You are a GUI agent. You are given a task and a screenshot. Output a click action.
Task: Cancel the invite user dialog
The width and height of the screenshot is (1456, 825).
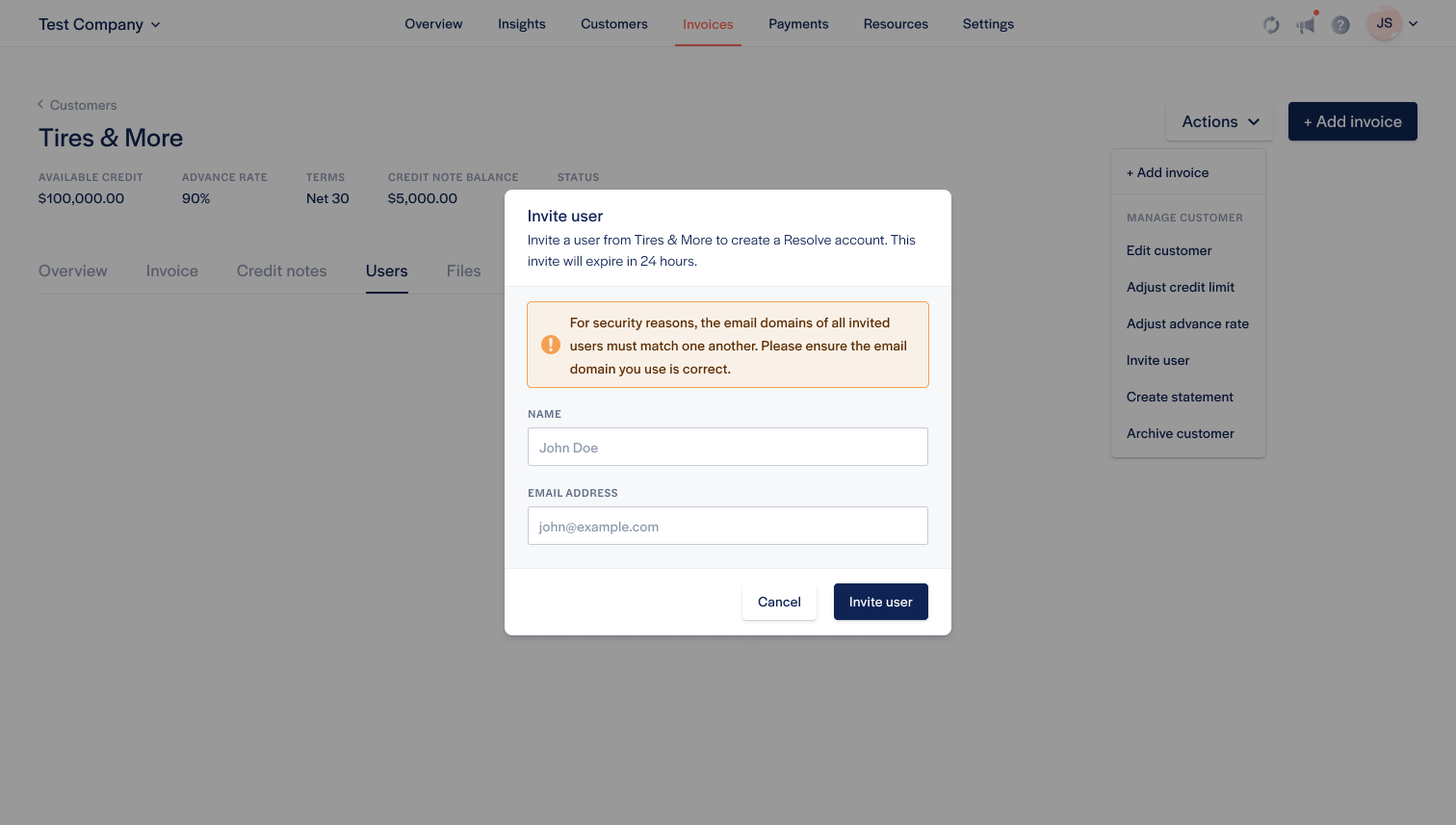[x=779, y=602]
